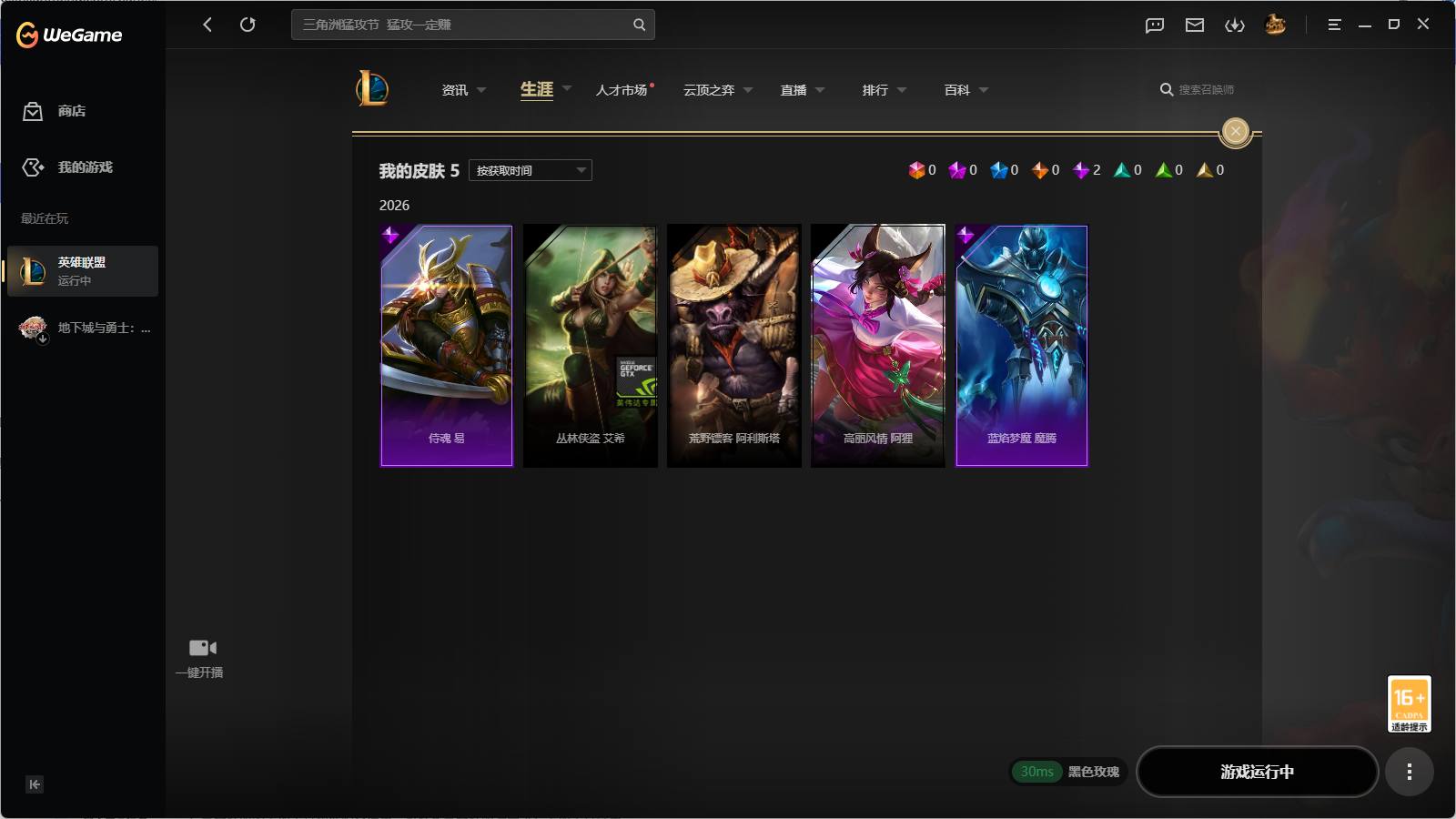Open the 百科 tab

pos(957,90)
